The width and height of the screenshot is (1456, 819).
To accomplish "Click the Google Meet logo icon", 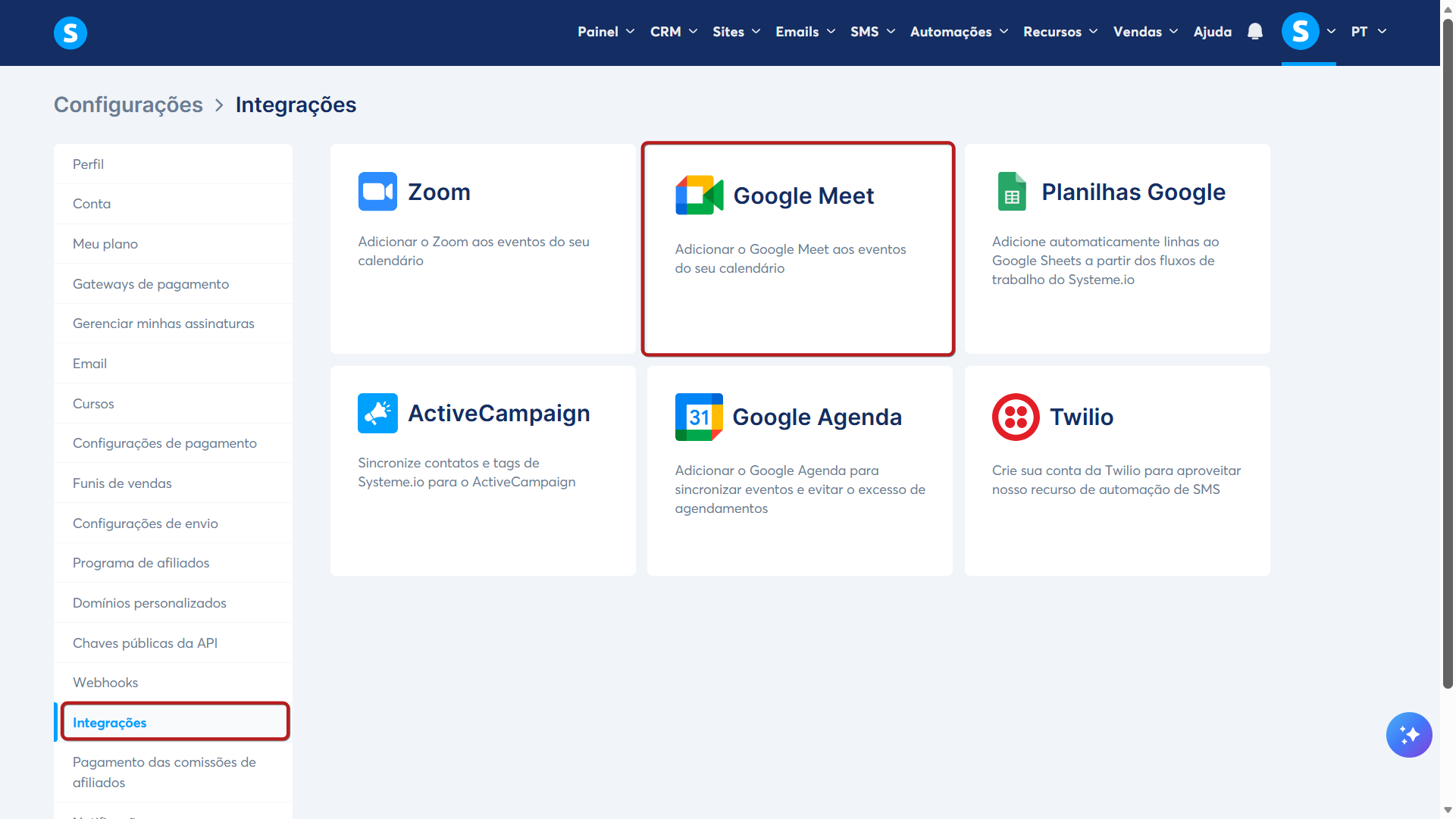I will (699, 195).
